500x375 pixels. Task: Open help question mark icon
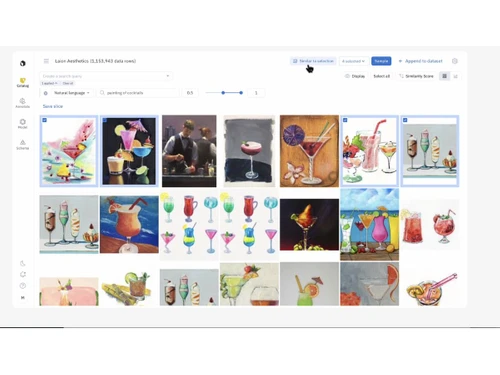click(23, 286)
